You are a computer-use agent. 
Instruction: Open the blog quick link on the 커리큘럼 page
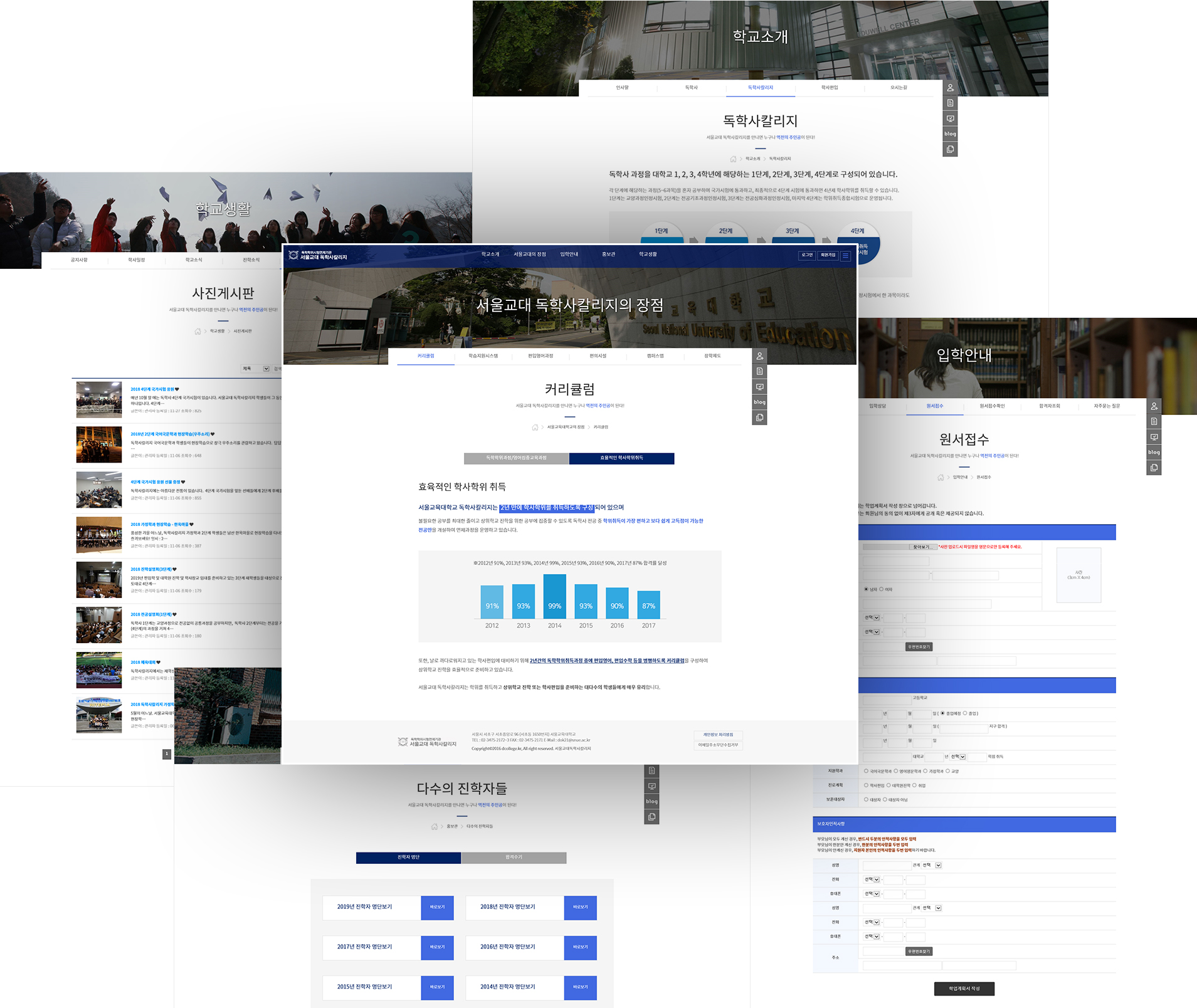(759, 402)
